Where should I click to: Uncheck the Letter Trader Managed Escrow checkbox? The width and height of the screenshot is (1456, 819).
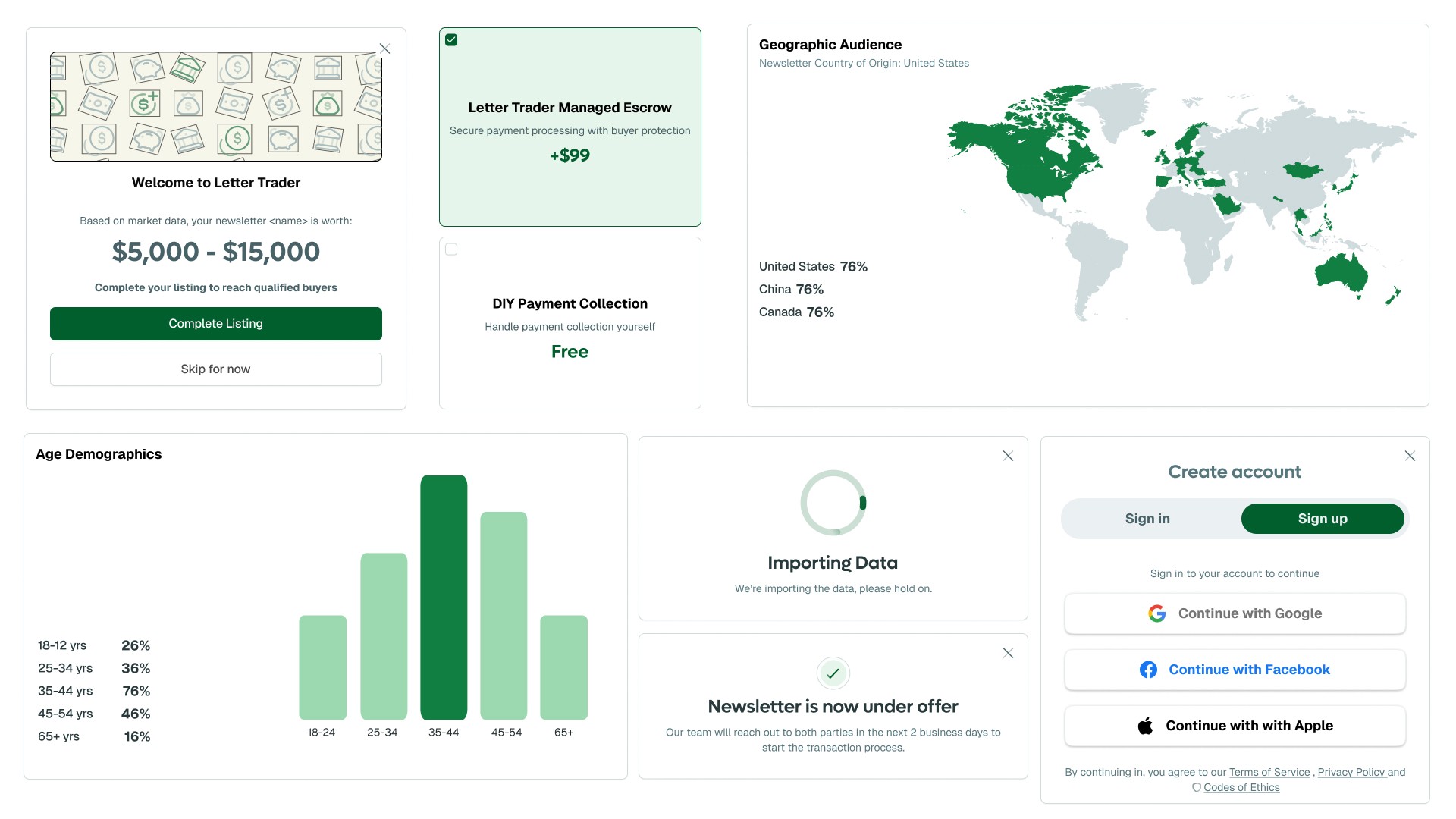point(451,40)
